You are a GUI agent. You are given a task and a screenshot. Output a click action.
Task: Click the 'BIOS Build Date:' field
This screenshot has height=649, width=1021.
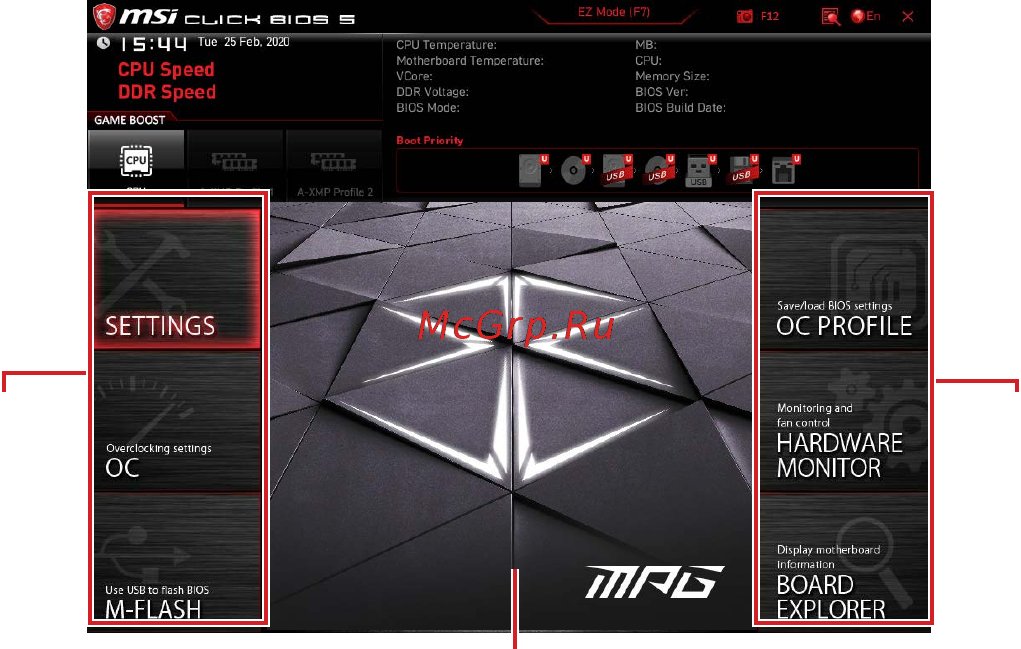click(680, 107)
